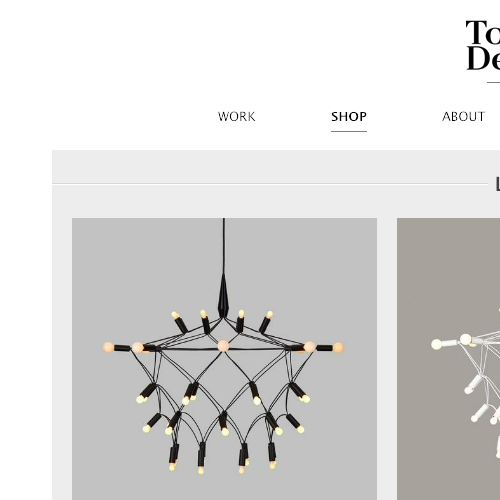Click the black chandelier's hanging cord
Viewport: 500px width, 500px height.
[224, 246]
